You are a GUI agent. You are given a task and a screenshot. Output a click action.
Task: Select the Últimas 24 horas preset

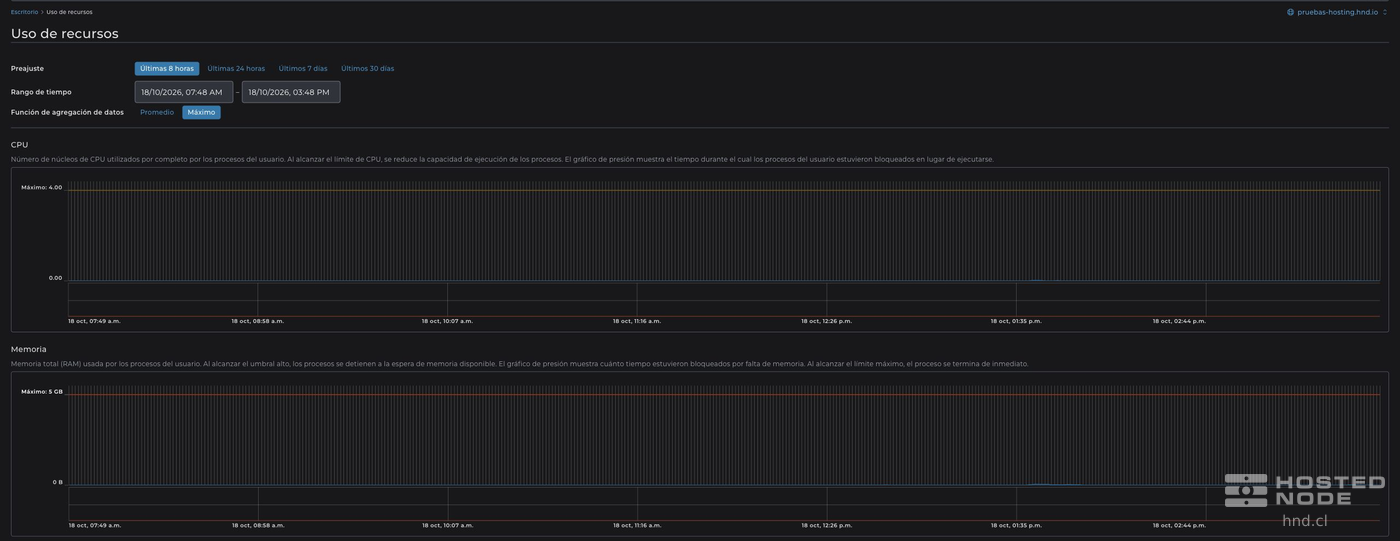coord(236,69)
